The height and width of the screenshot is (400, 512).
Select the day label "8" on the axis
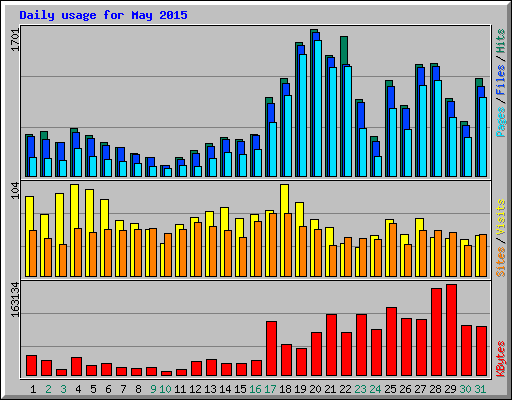(138, 389)
